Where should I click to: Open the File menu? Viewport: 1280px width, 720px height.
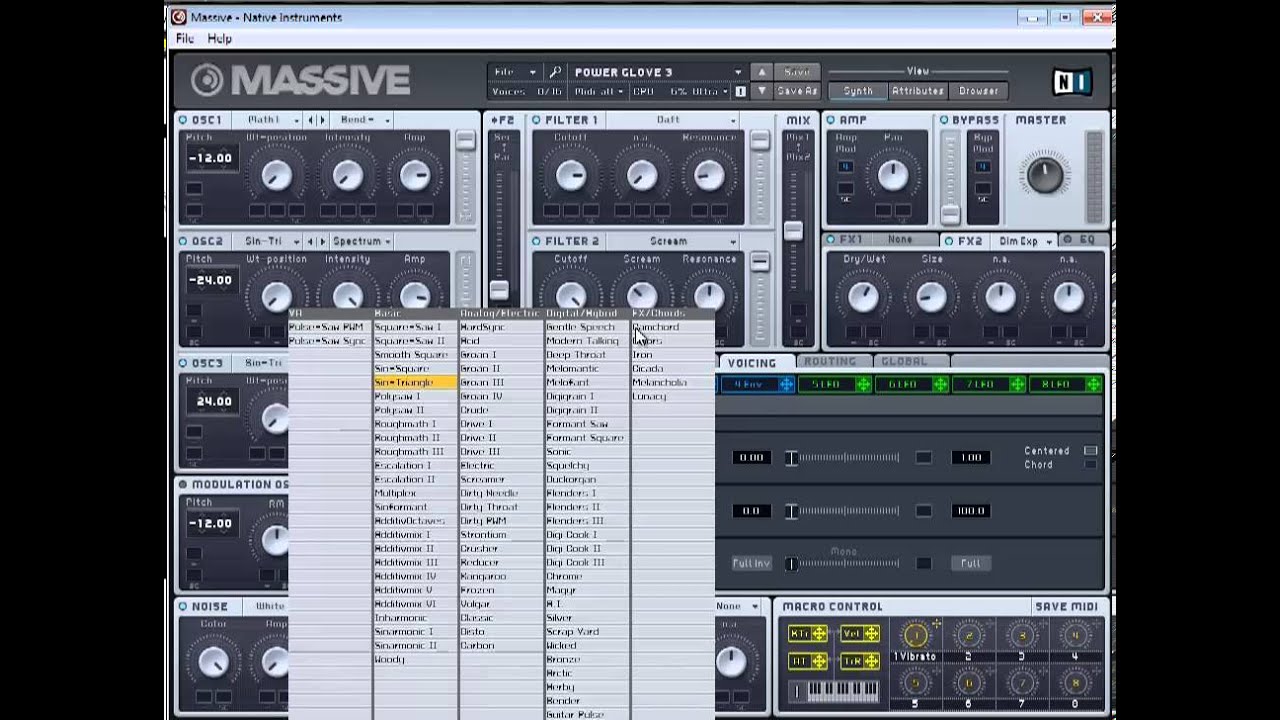185,38
